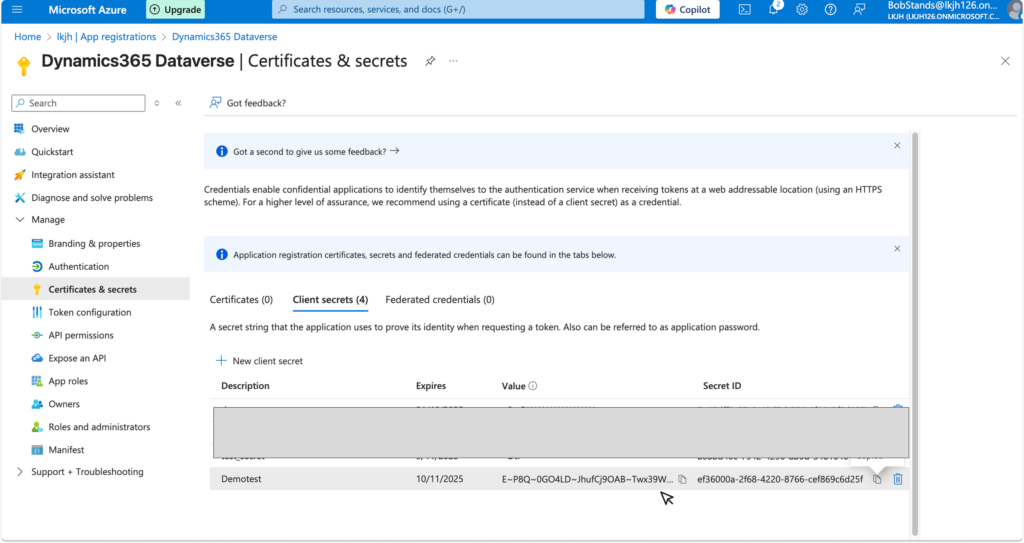The height and width of the screenshot is (543, 1024).
Task: Open the Cloud Shell terminal icon
Action: tap(745, 10)
